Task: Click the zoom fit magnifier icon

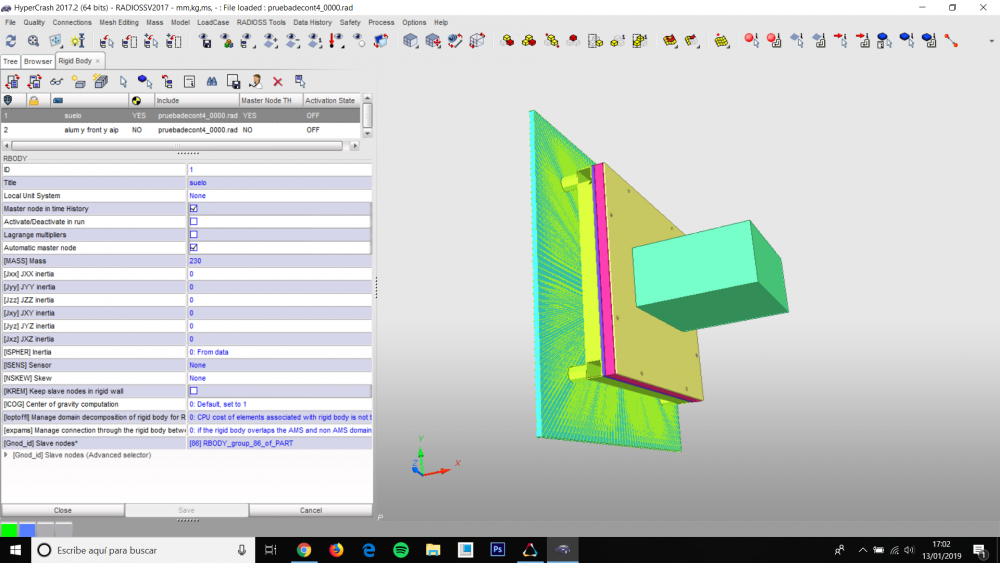Action: point(33,41)
